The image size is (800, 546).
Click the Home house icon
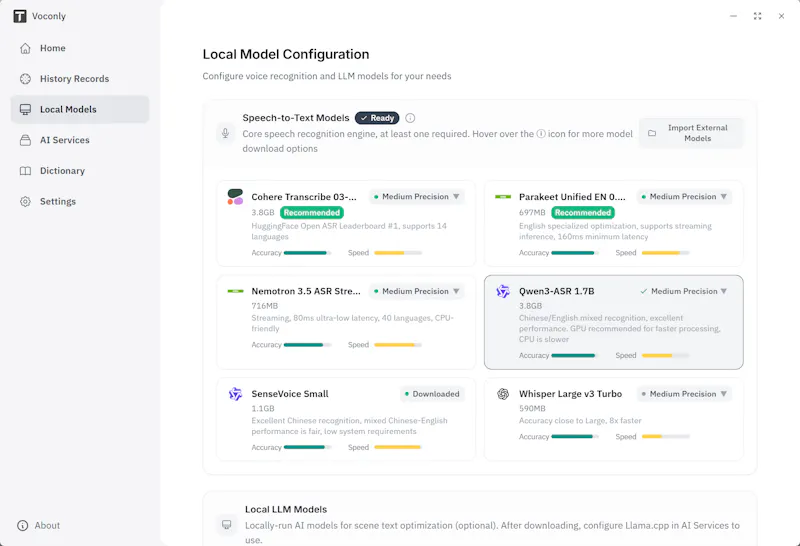click(25, 48)
